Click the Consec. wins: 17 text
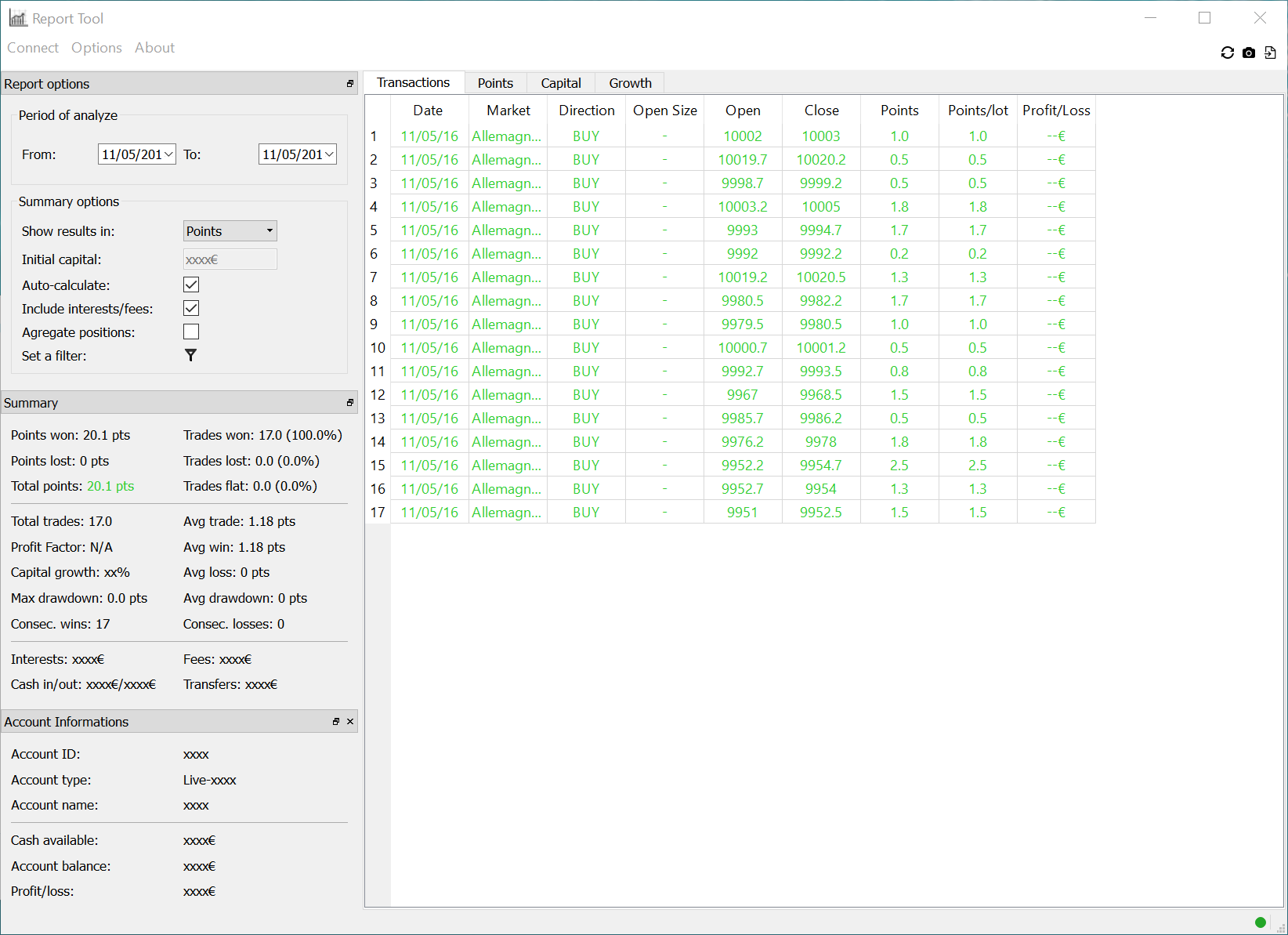1288x935 pixels. [x=60, y=624]
